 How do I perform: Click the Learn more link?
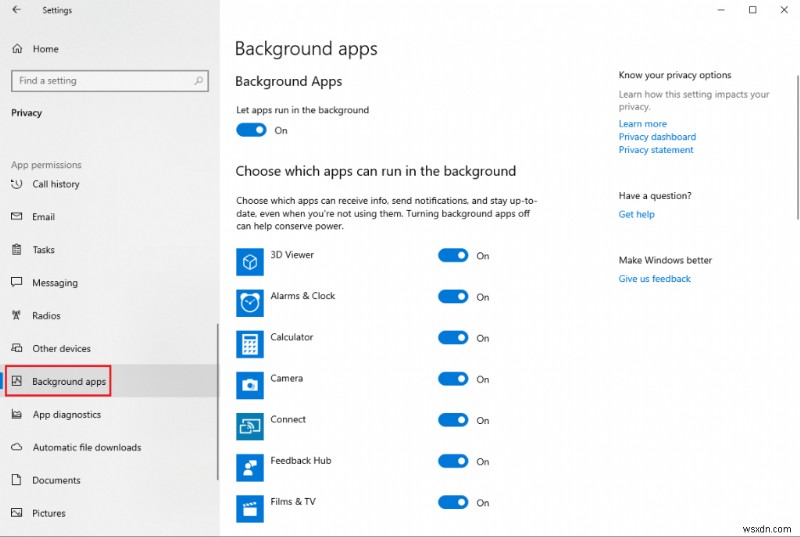coord(642,124)
